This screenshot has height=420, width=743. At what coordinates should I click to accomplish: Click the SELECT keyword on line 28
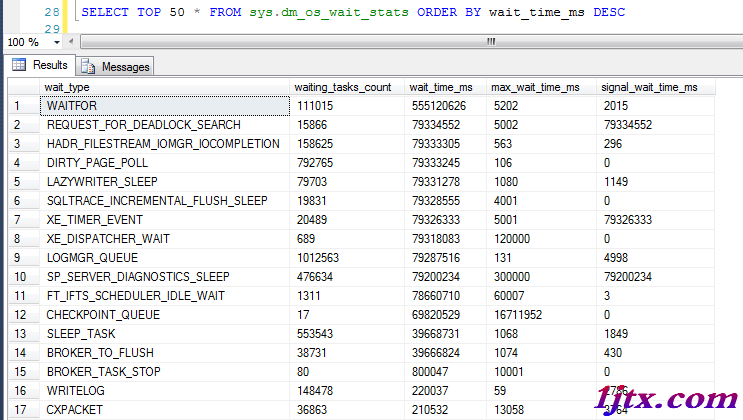click(105, 12)
